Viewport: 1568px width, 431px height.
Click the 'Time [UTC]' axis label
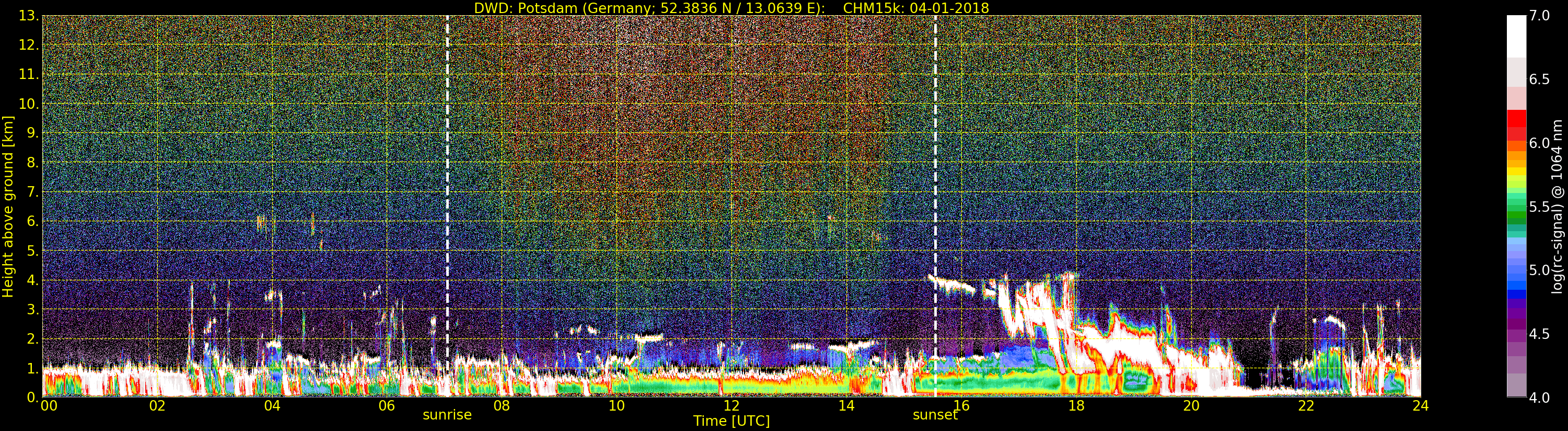tap(731, 421)
